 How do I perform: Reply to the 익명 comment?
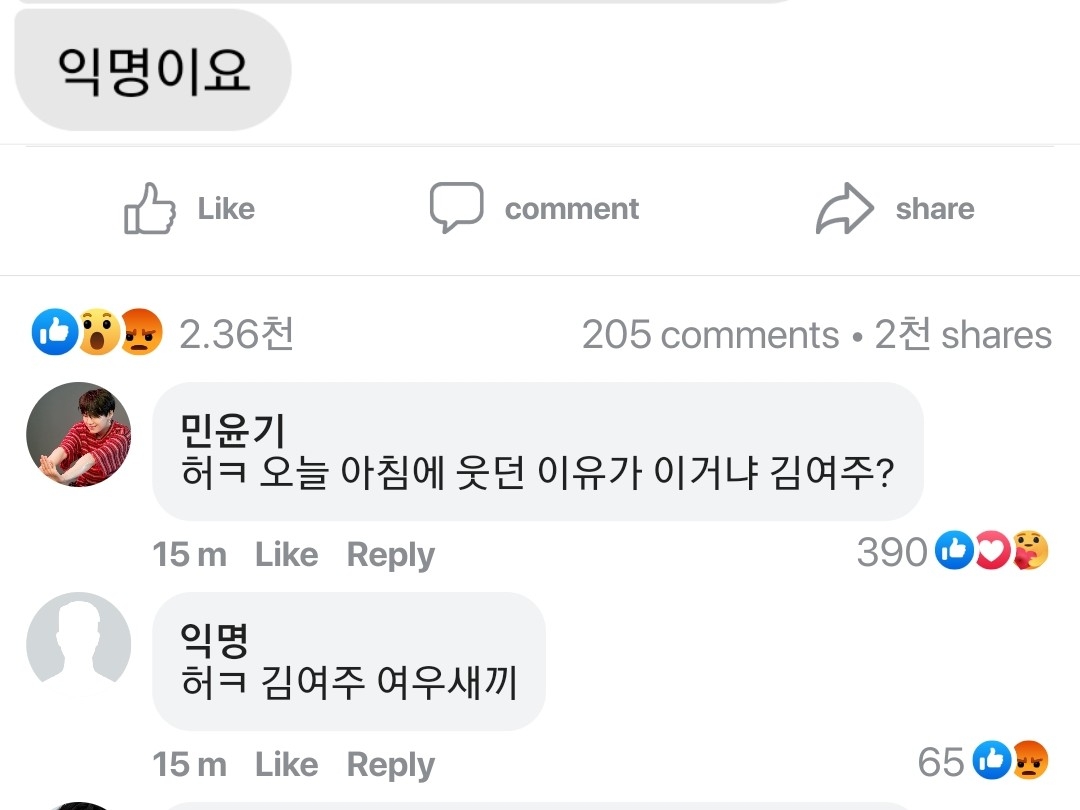point(390,765)
